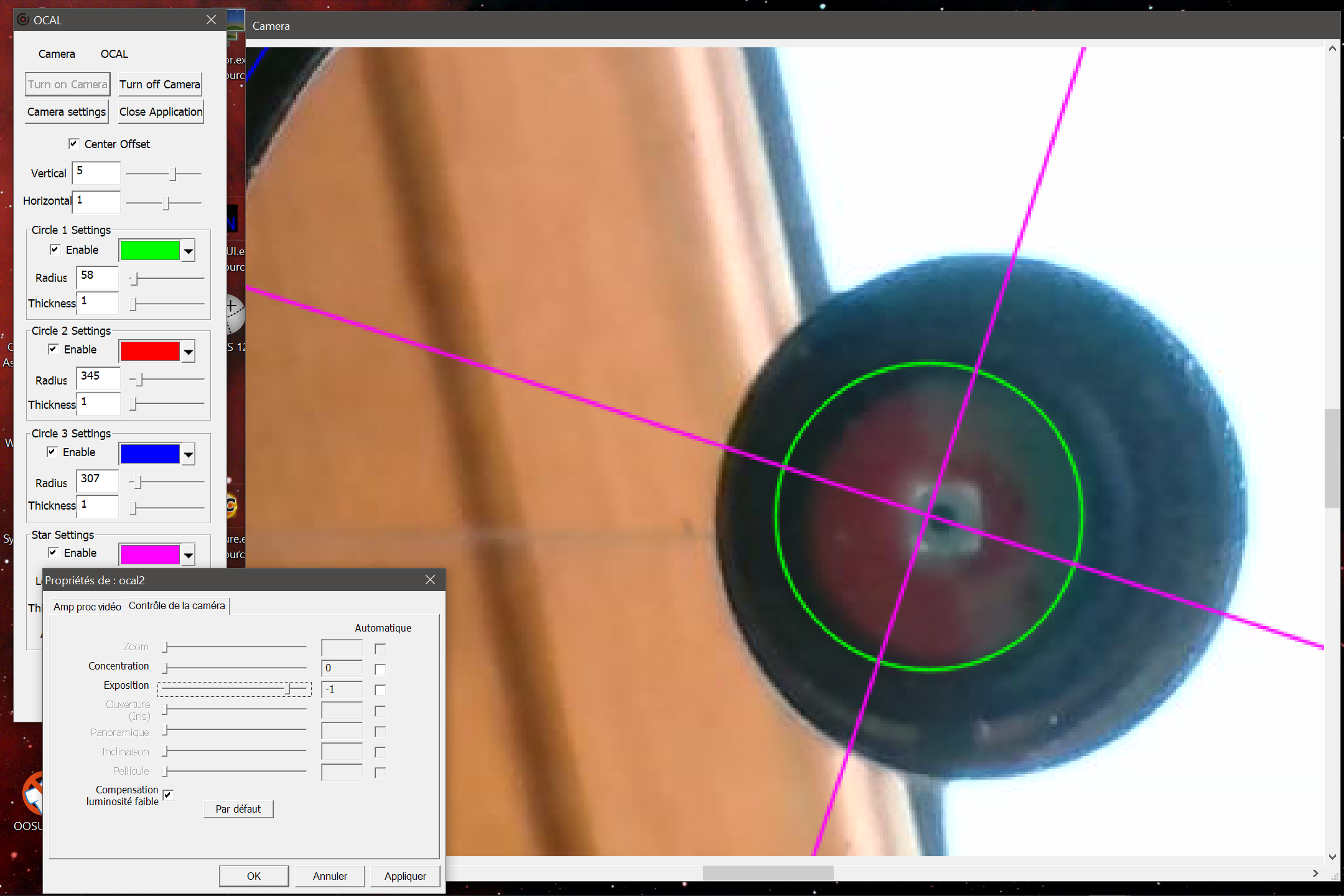The height and width of the screenshot is (896, 1344).
Task: Enable automatic Exposition checkbox
Action: (x=380, y=689)
